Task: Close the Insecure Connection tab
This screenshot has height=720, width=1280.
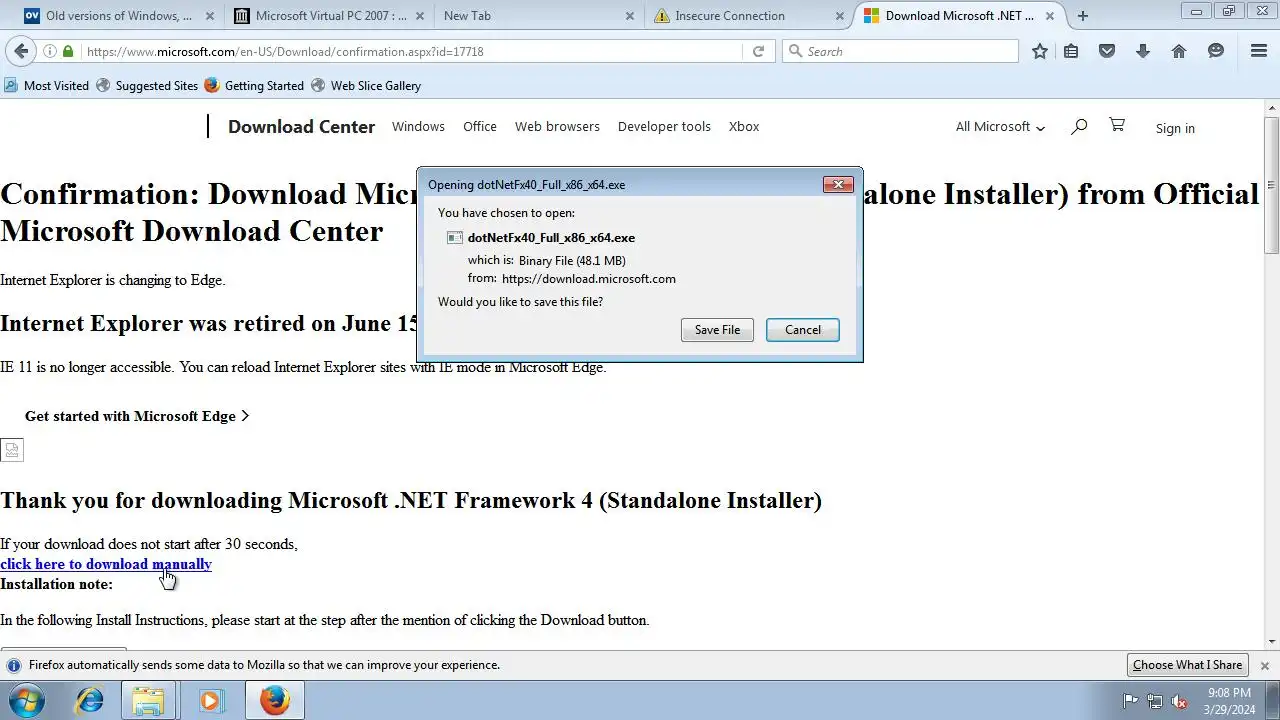Action: pyautogui.click(x=839, y=16)
